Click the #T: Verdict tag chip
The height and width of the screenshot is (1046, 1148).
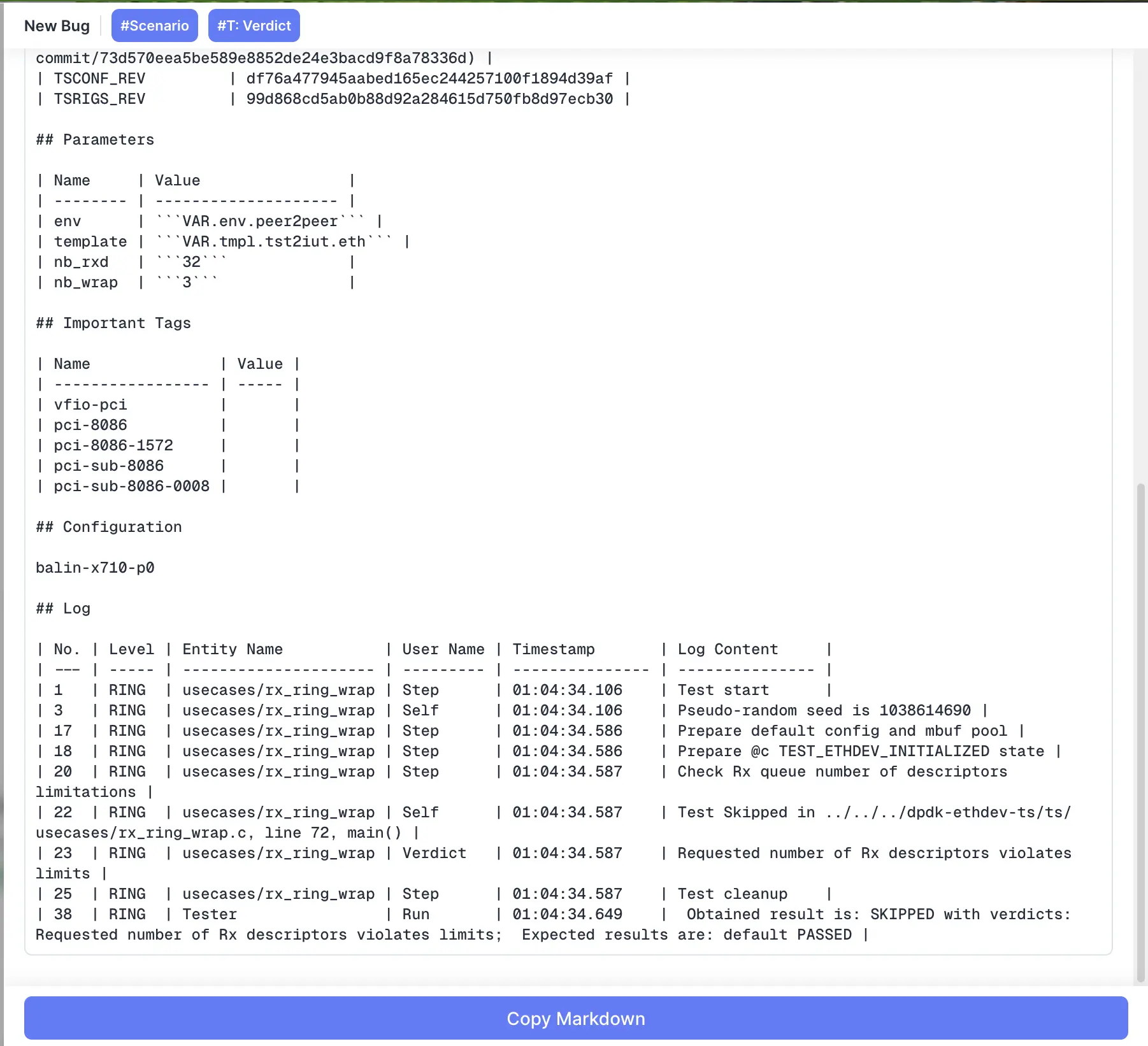click(254, 25)
